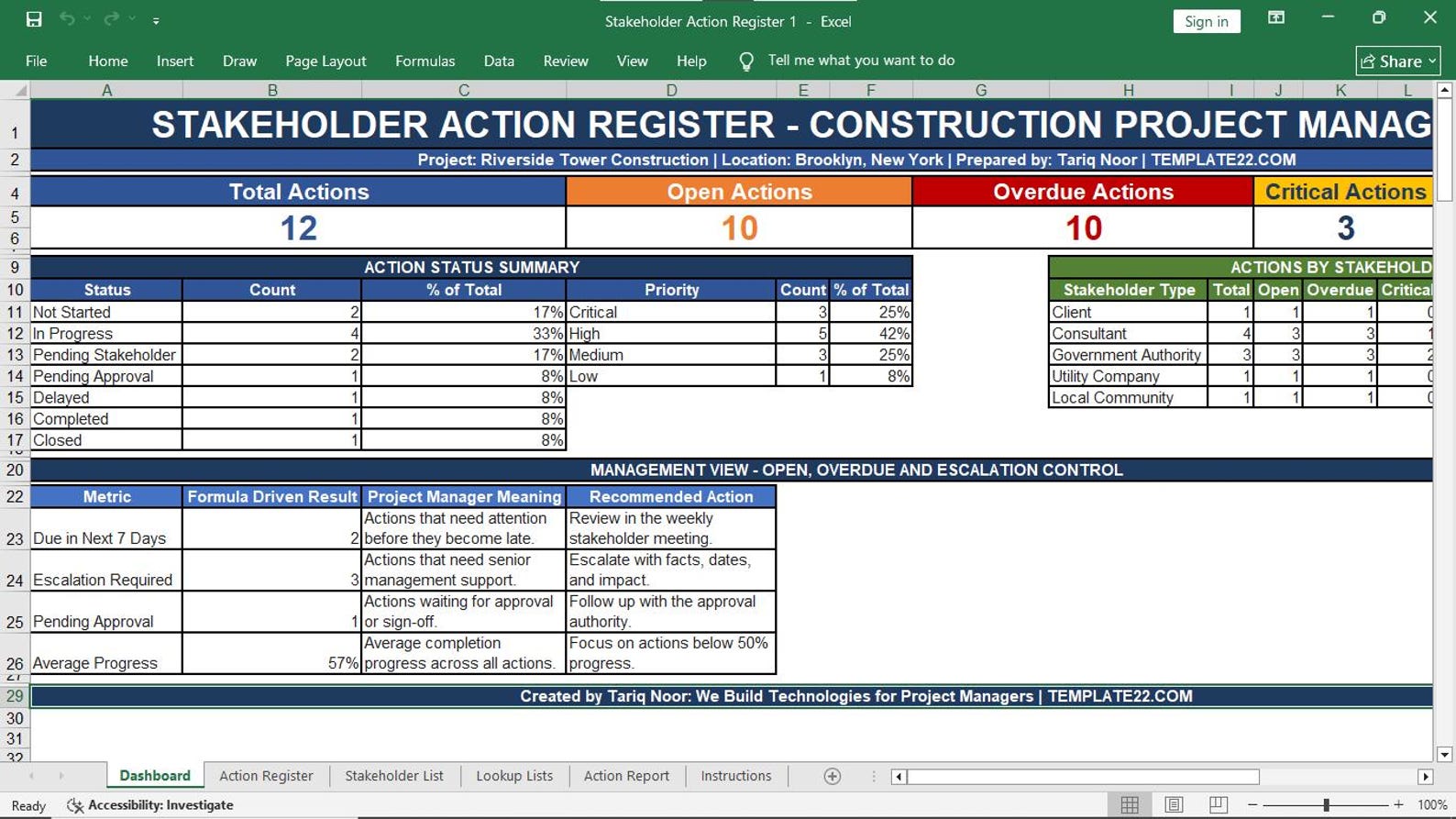Select the ACTION STATUS SUMMARY header
This screenshot has height=819, width=1456.
pos(471,267)
